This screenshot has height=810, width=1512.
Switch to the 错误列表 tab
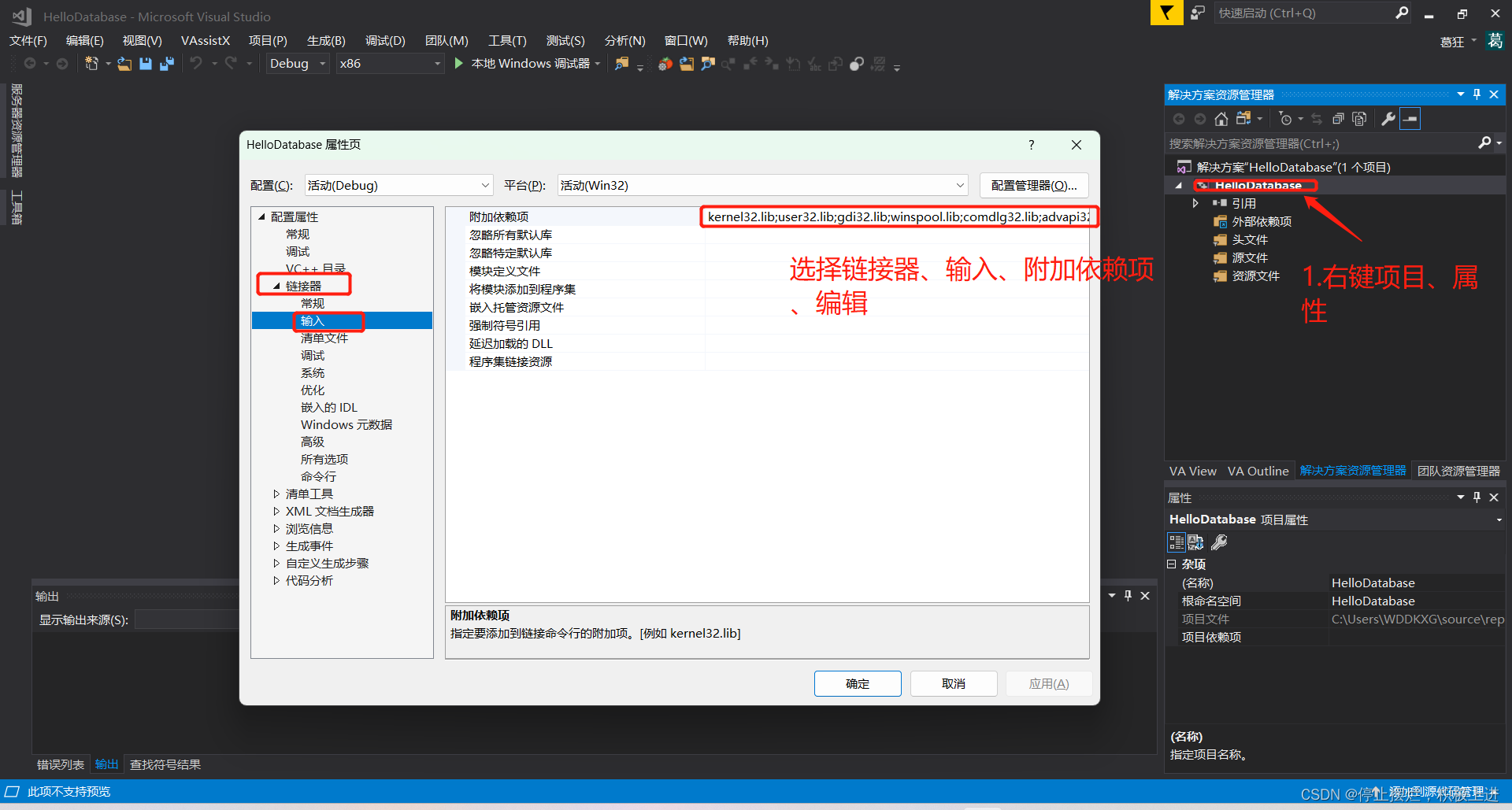[x=61, y=764]
